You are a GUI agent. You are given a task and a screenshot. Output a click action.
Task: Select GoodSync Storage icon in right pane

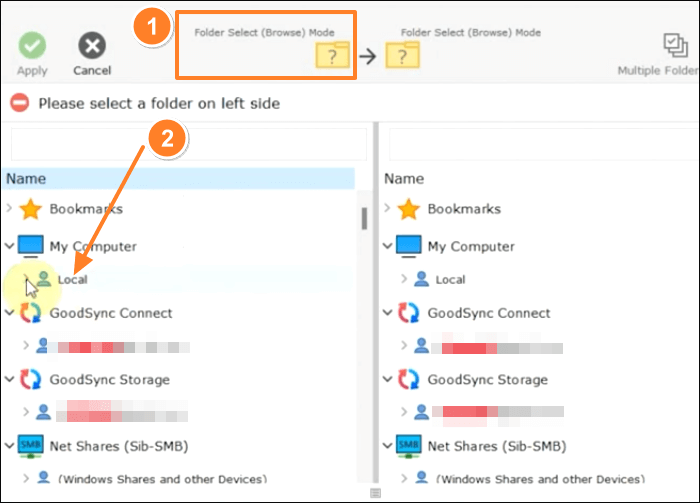coord(409,380)
